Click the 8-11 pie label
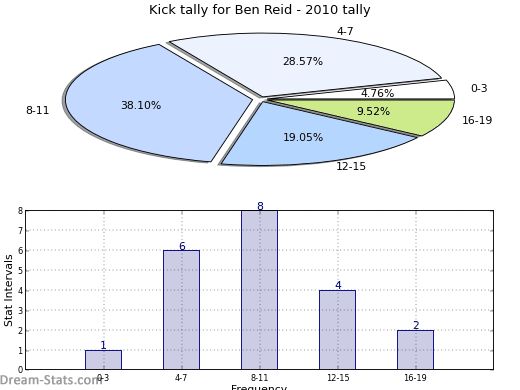The height and width of the screenshot is (390, 520). coord(38,110)
